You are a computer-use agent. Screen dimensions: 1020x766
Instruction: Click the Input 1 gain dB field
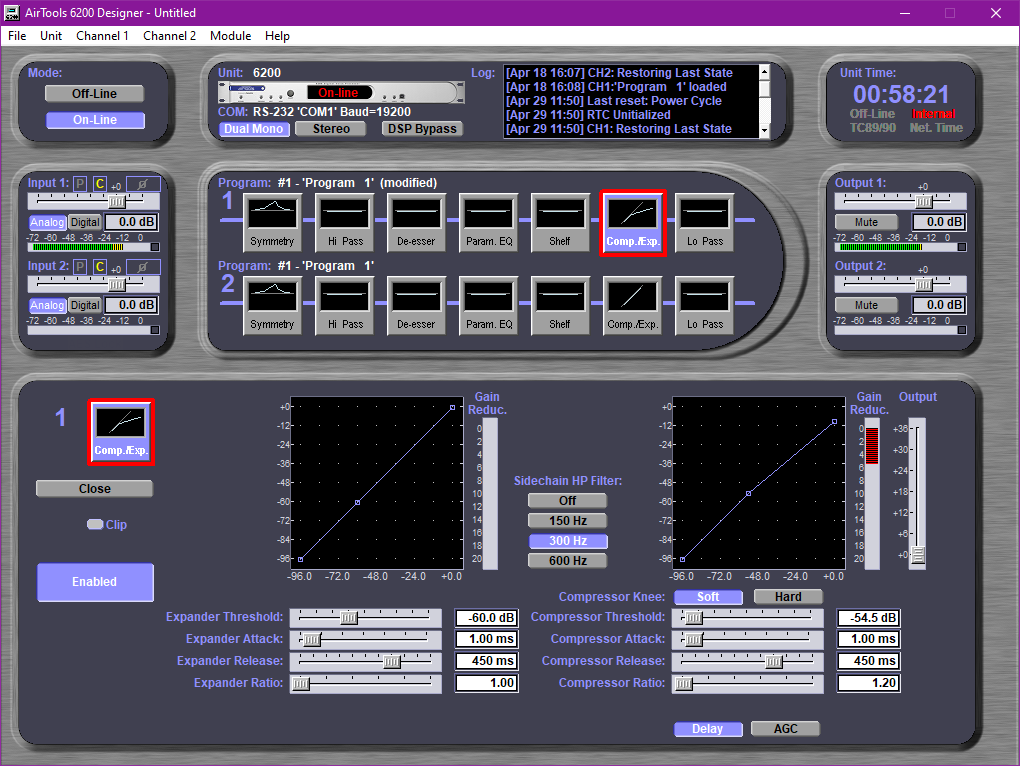[x=131, y=222]
